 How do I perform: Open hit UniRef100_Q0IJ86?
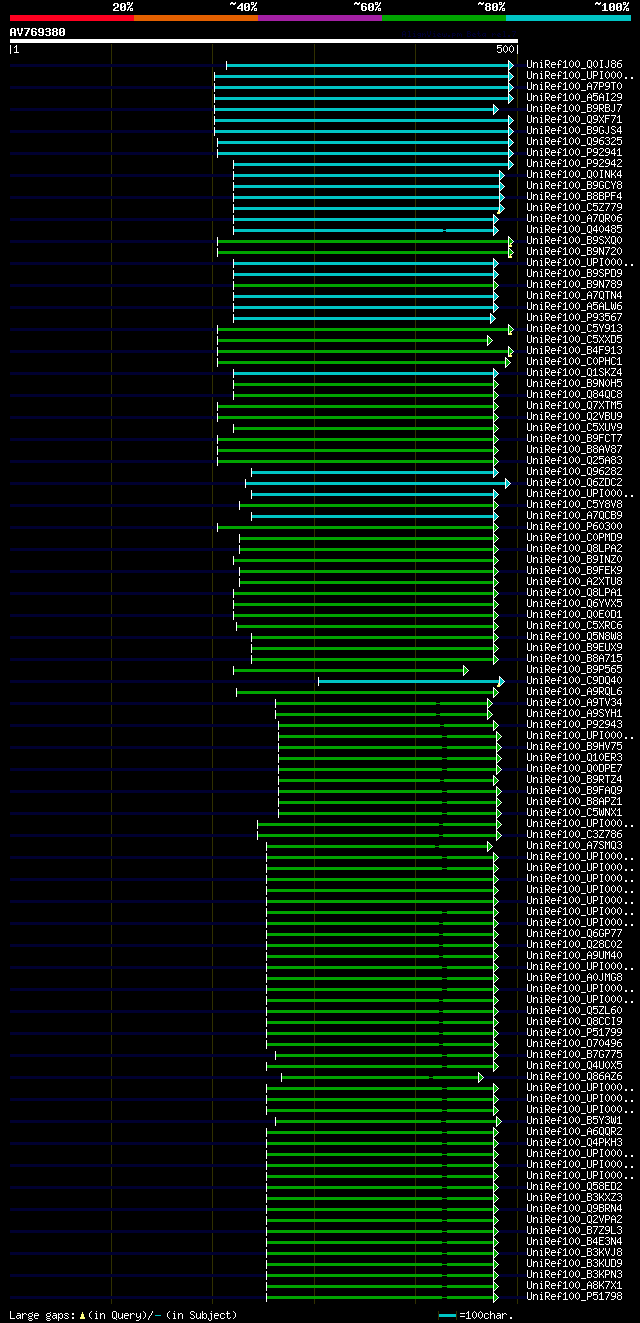574,65
